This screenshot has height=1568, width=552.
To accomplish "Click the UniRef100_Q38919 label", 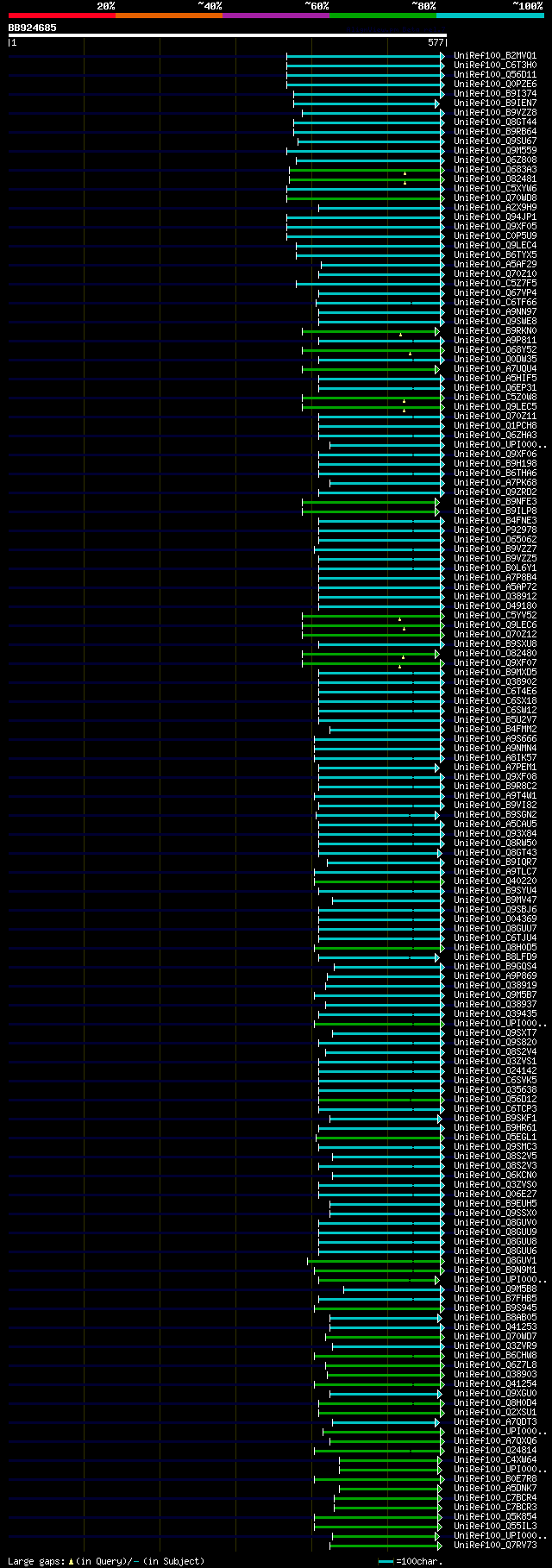I will tap(495, 985).
